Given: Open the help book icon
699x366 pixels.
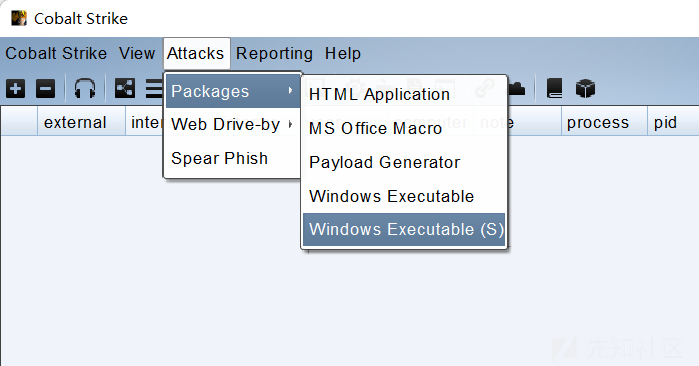Looking at the screenshot, I should [555, 88].
